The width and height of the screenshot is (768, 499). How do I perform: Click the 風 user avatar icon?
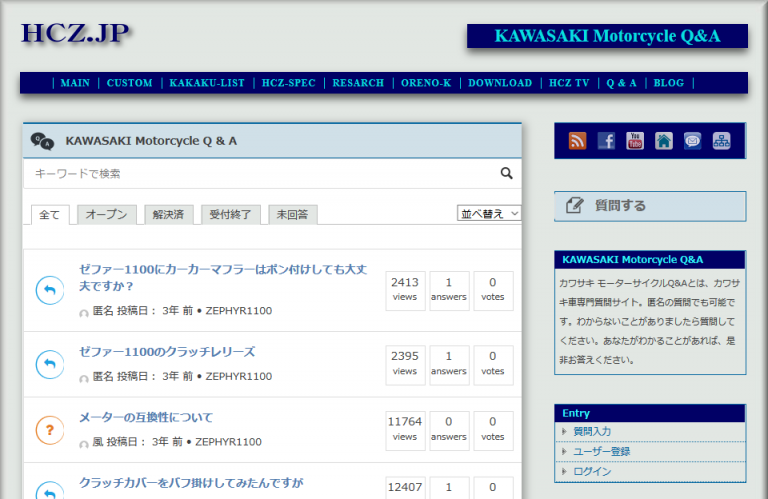(x=84, y=444)
